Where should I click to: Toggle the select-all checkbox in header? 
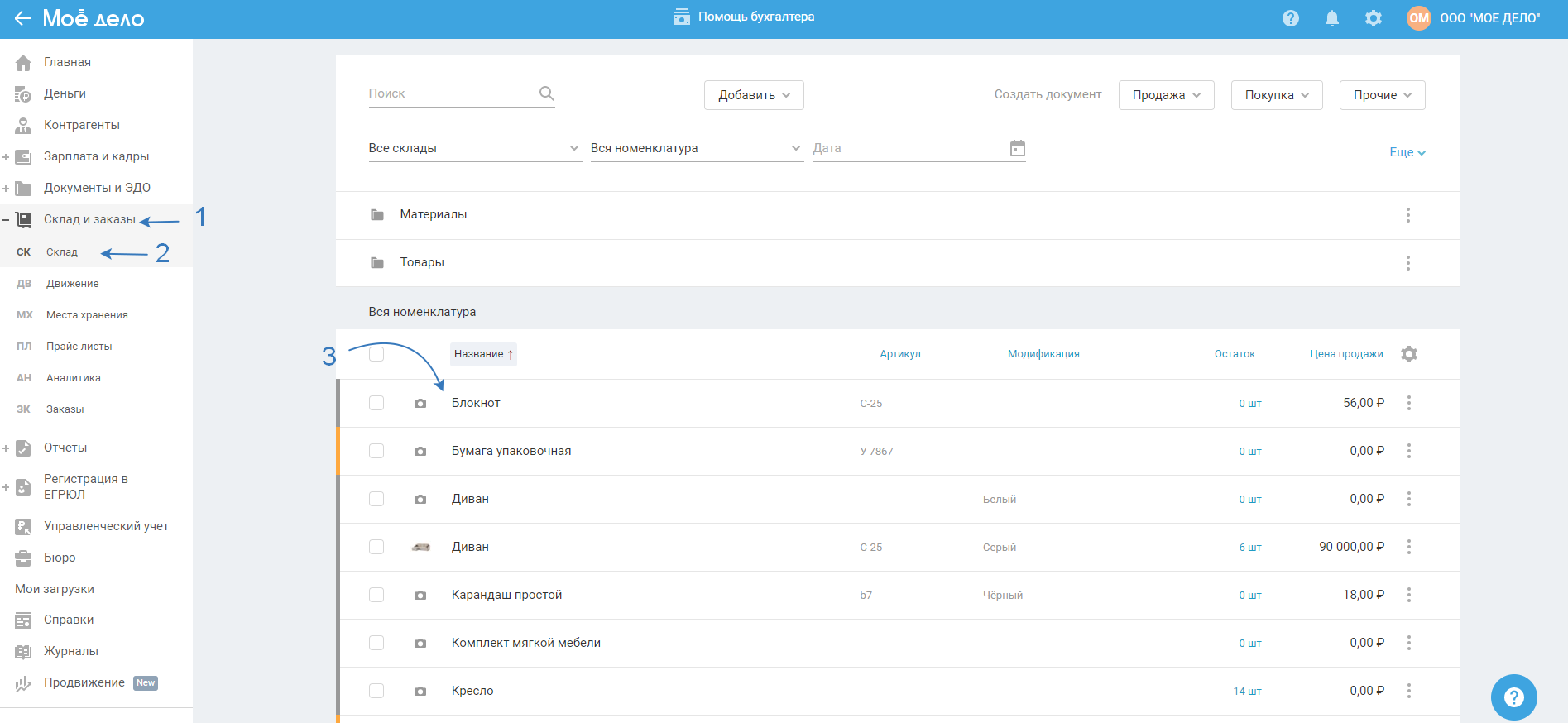click(x=376, y=354)
